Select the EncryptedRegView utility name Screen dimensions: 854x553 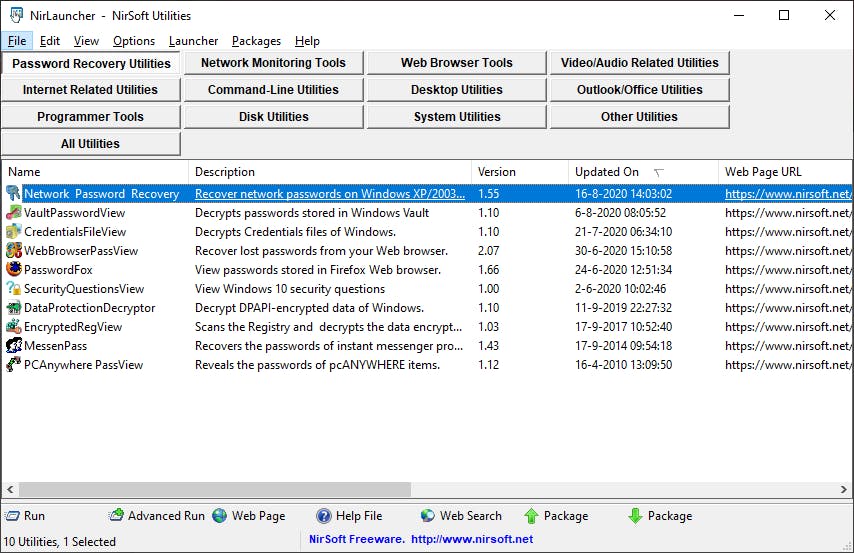(73, 327)
